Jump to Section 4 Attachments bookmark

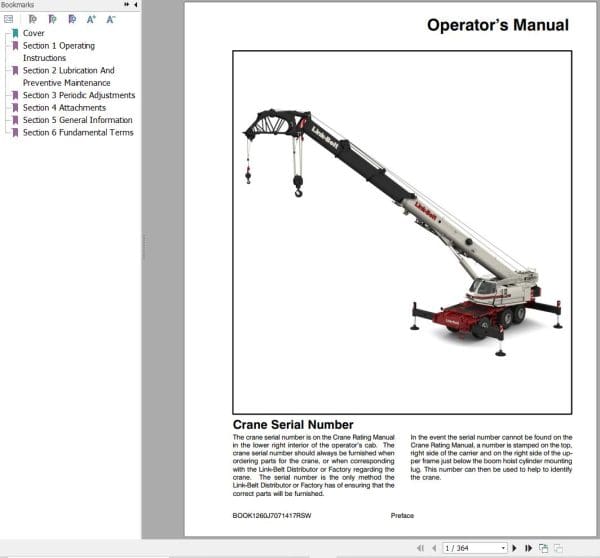click(64, 108)
